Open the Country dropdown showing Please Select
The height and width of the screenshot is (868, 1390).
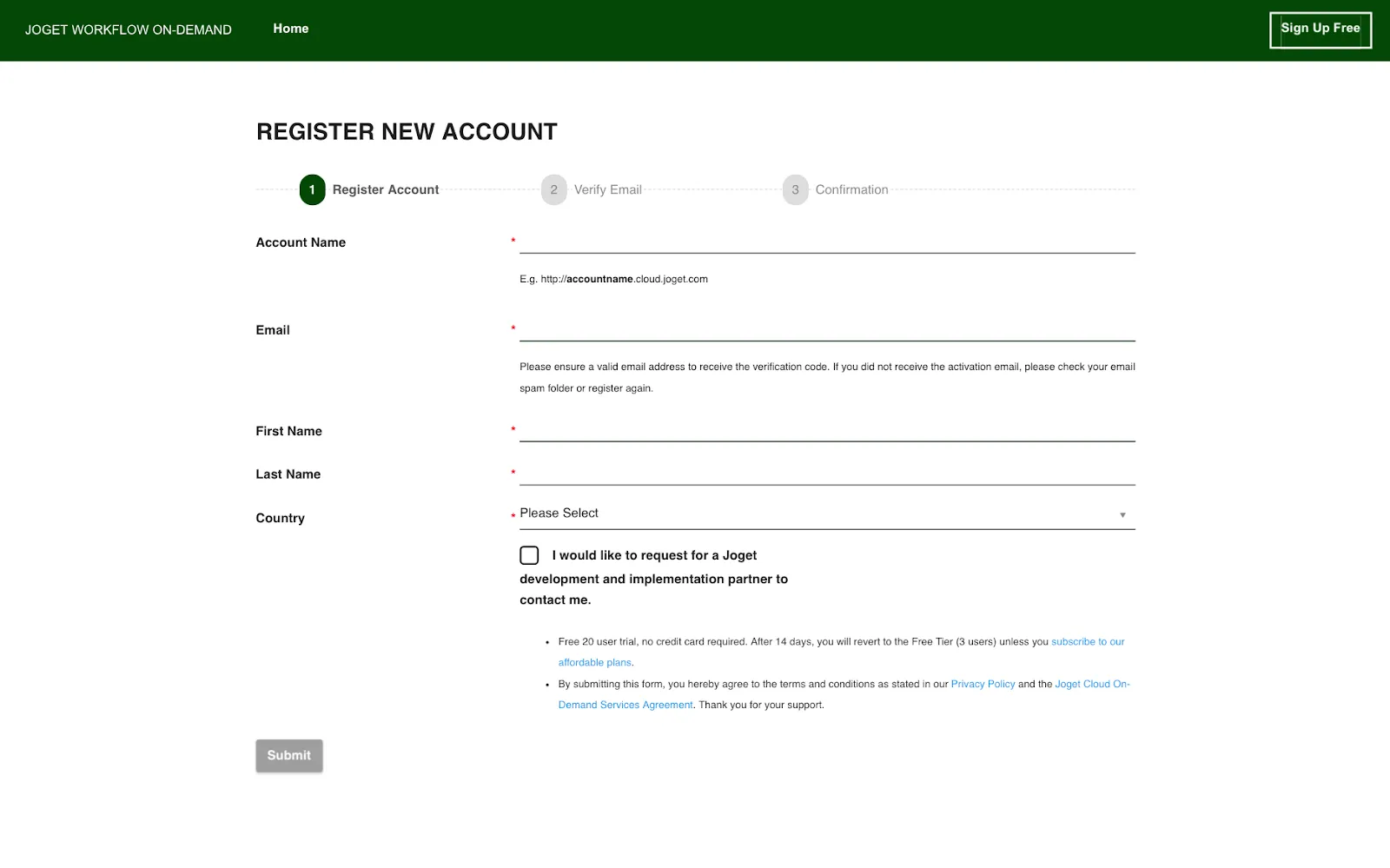[827, 514]
